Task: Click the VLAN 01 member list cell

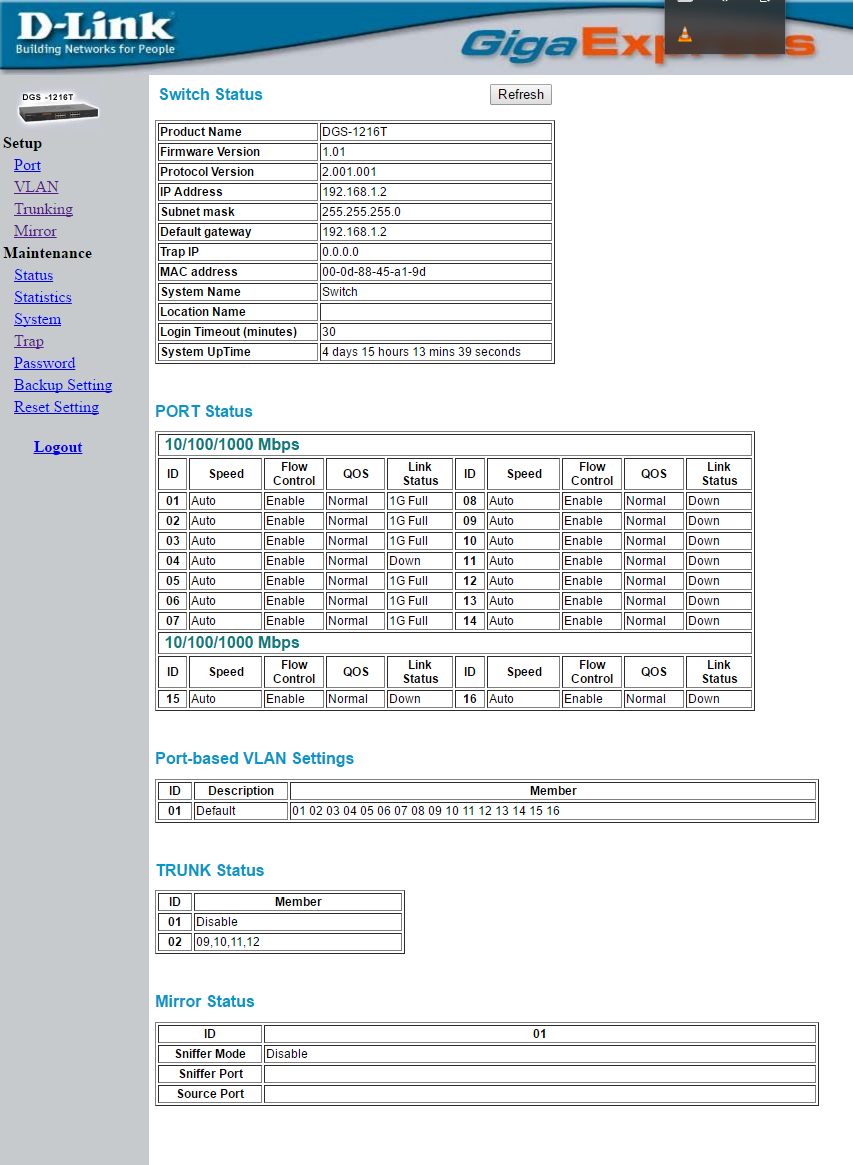Action: pos(553,811)
